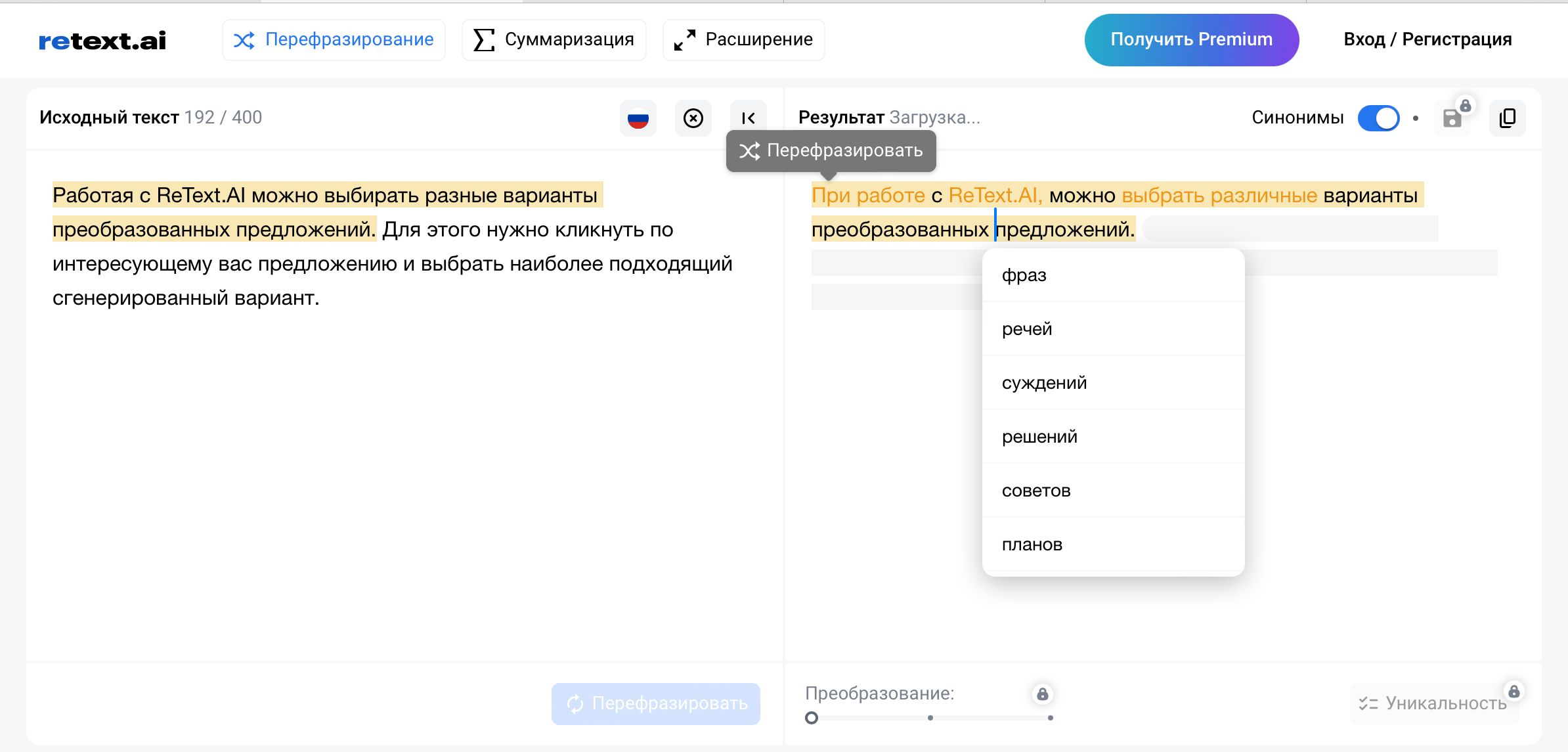
Task: Click into the source text area
Action: (394, 460)
